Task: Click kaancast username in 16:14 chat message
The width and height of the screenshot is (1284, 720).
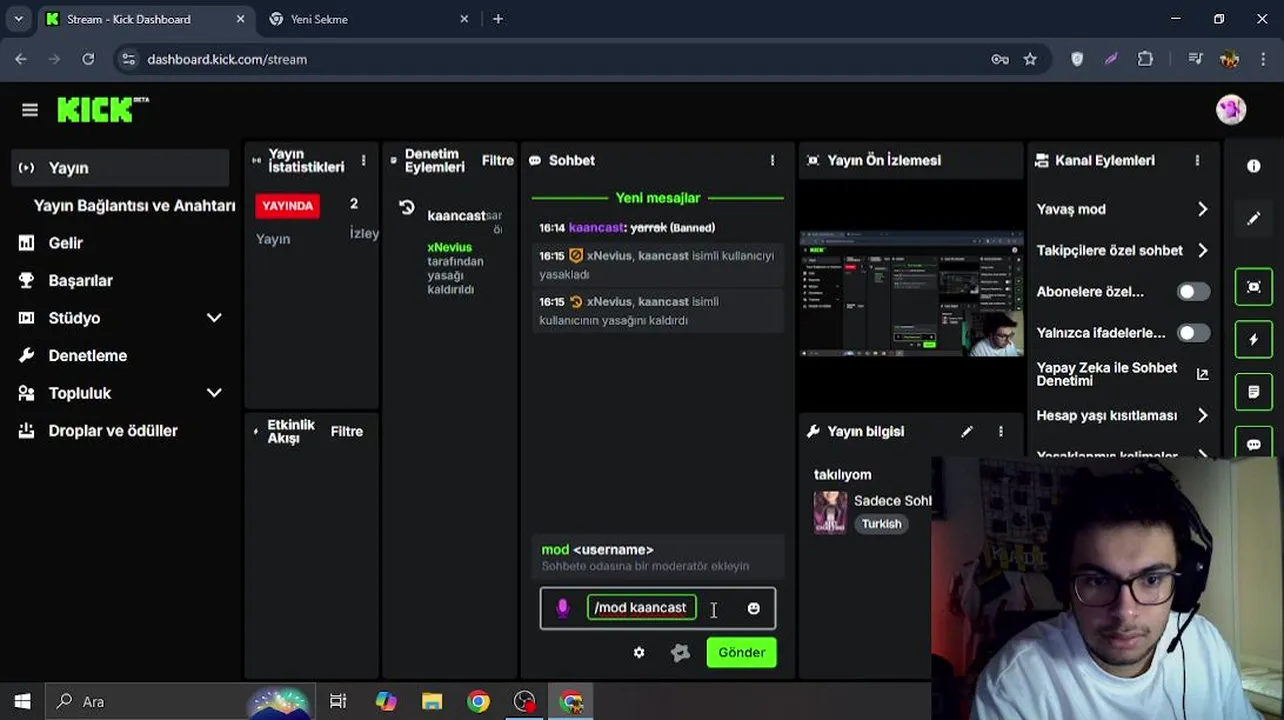Action: (596, 228)
